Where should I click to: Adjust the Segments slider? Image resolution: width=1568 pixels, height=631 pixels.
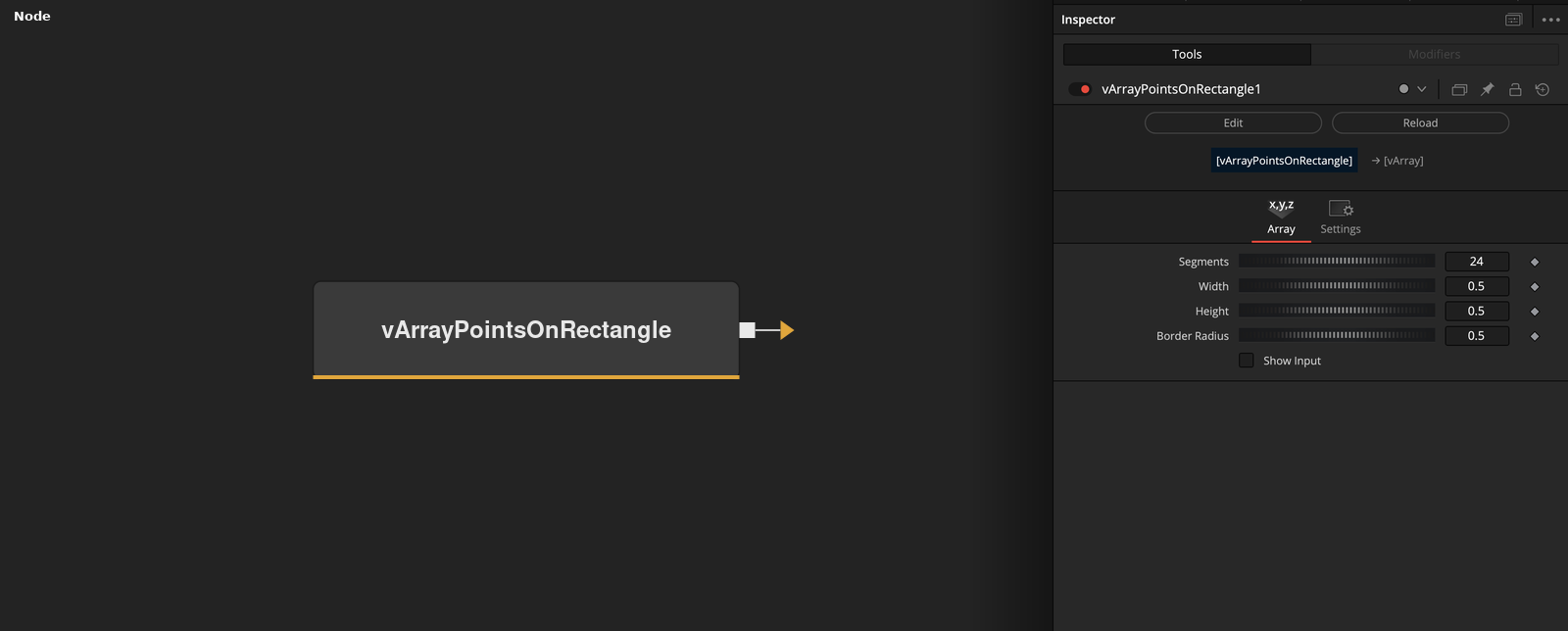pyautogui.click(x=1337, y=261)
